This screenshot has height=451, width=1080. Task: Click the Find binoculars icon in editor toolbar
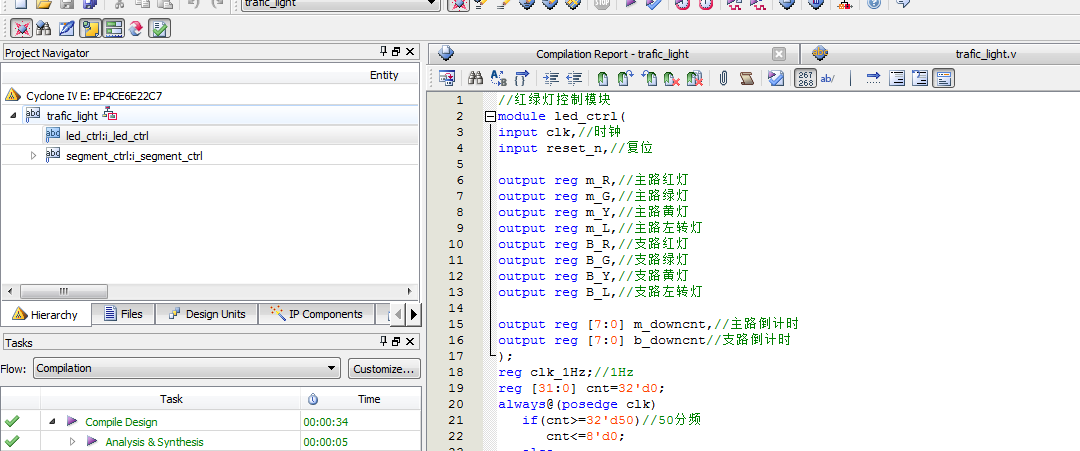click(x=476, y=78)
